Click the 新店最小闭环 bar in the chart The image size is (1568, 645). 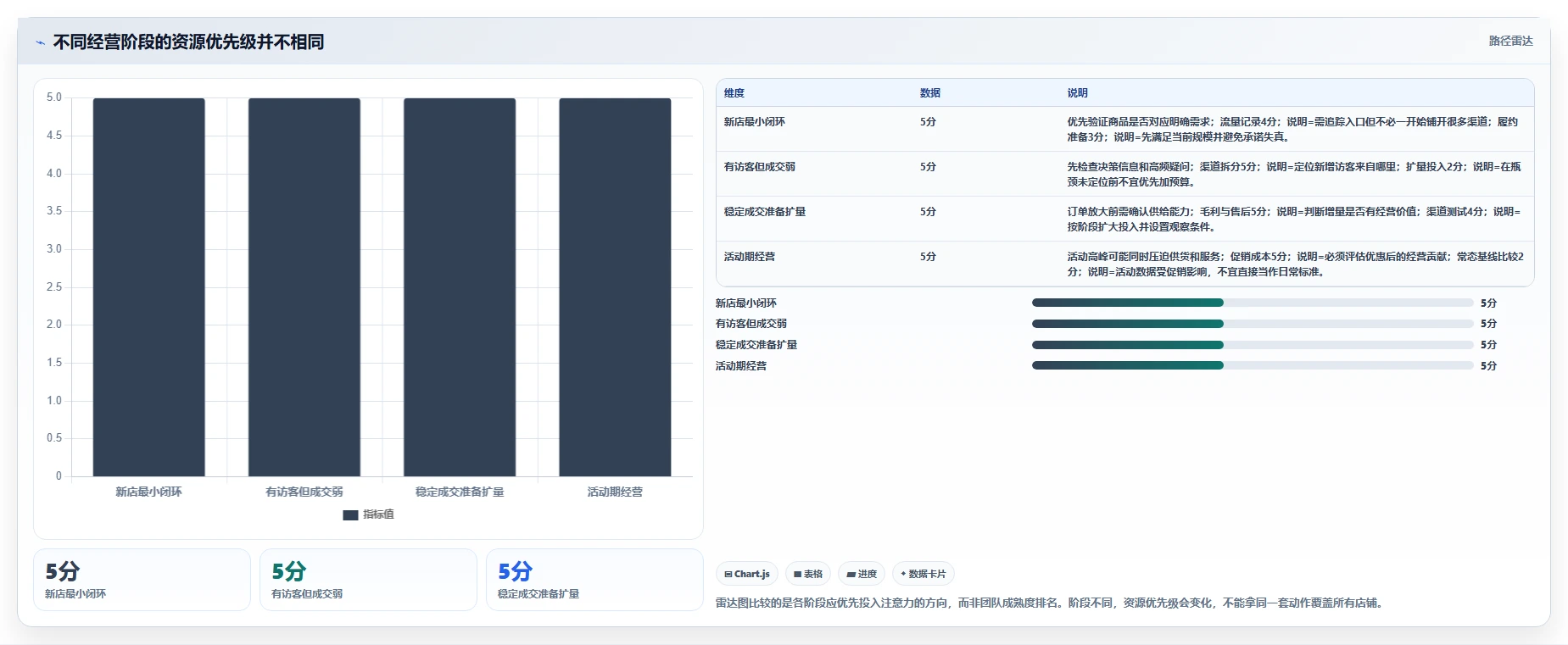148,287
